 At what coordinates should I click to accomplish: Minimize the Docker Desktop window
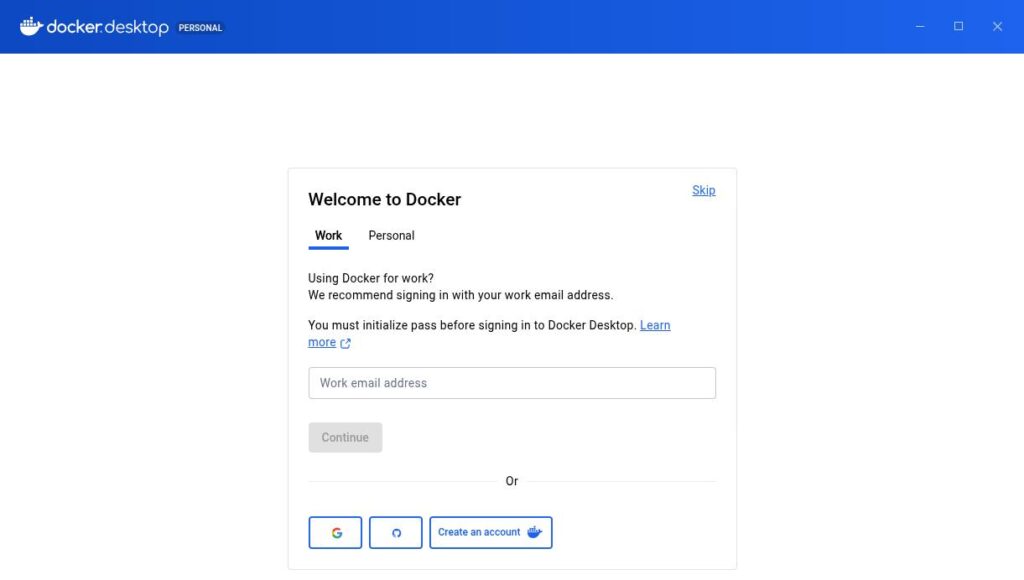pos(920,27)
